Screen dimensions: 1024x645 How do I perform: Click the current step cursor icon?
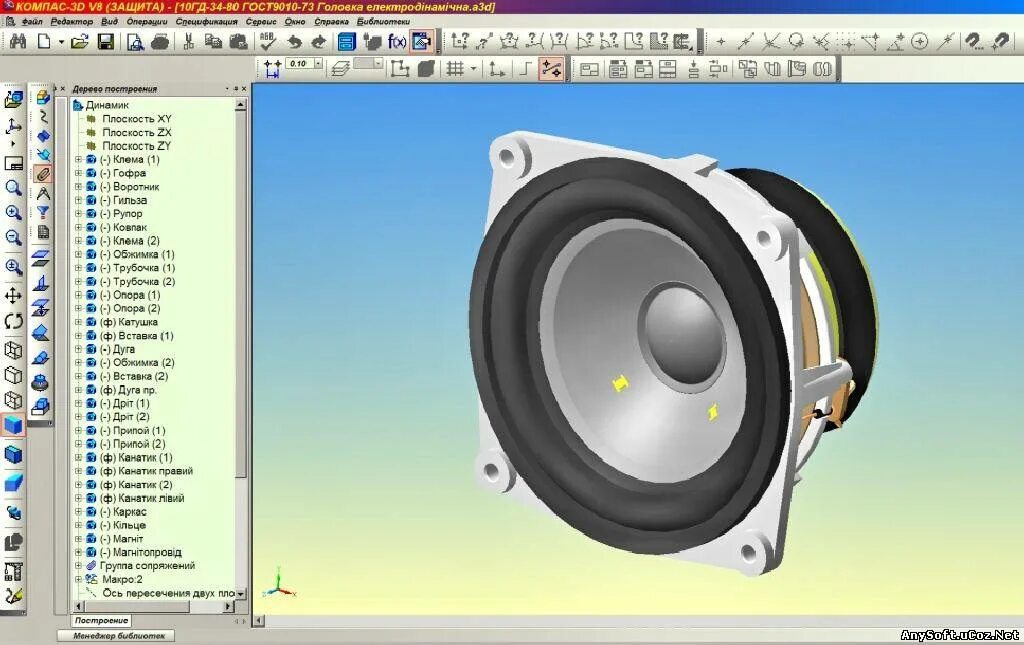272,69
